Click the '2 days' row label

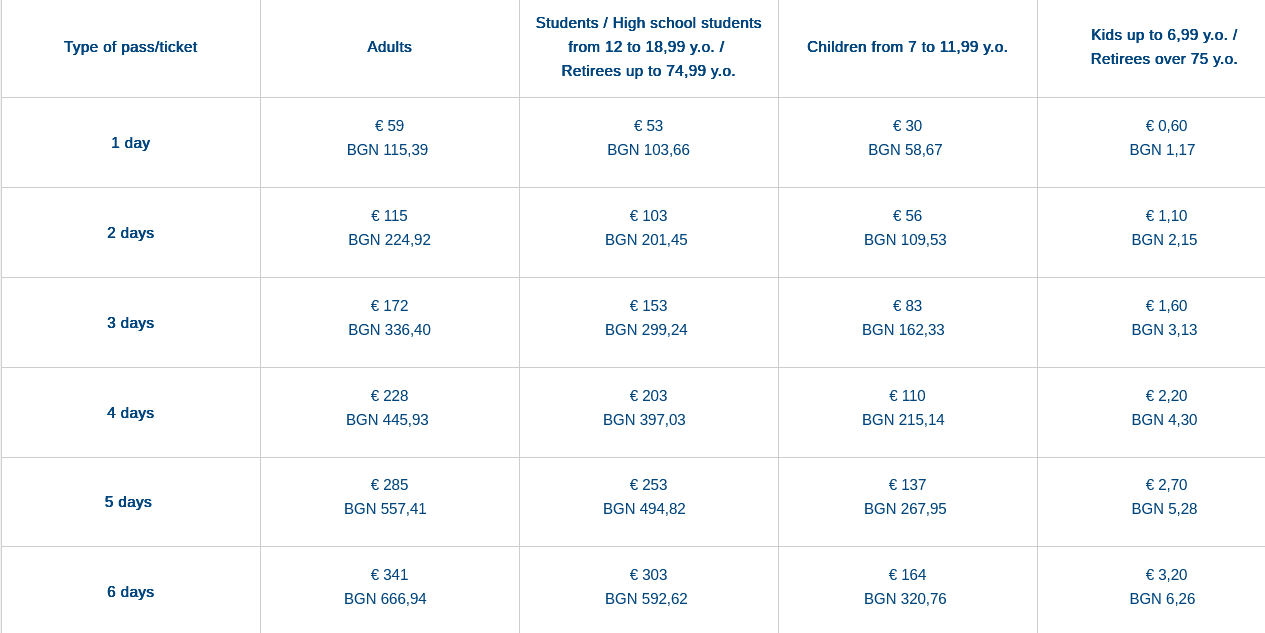point(130,233)
